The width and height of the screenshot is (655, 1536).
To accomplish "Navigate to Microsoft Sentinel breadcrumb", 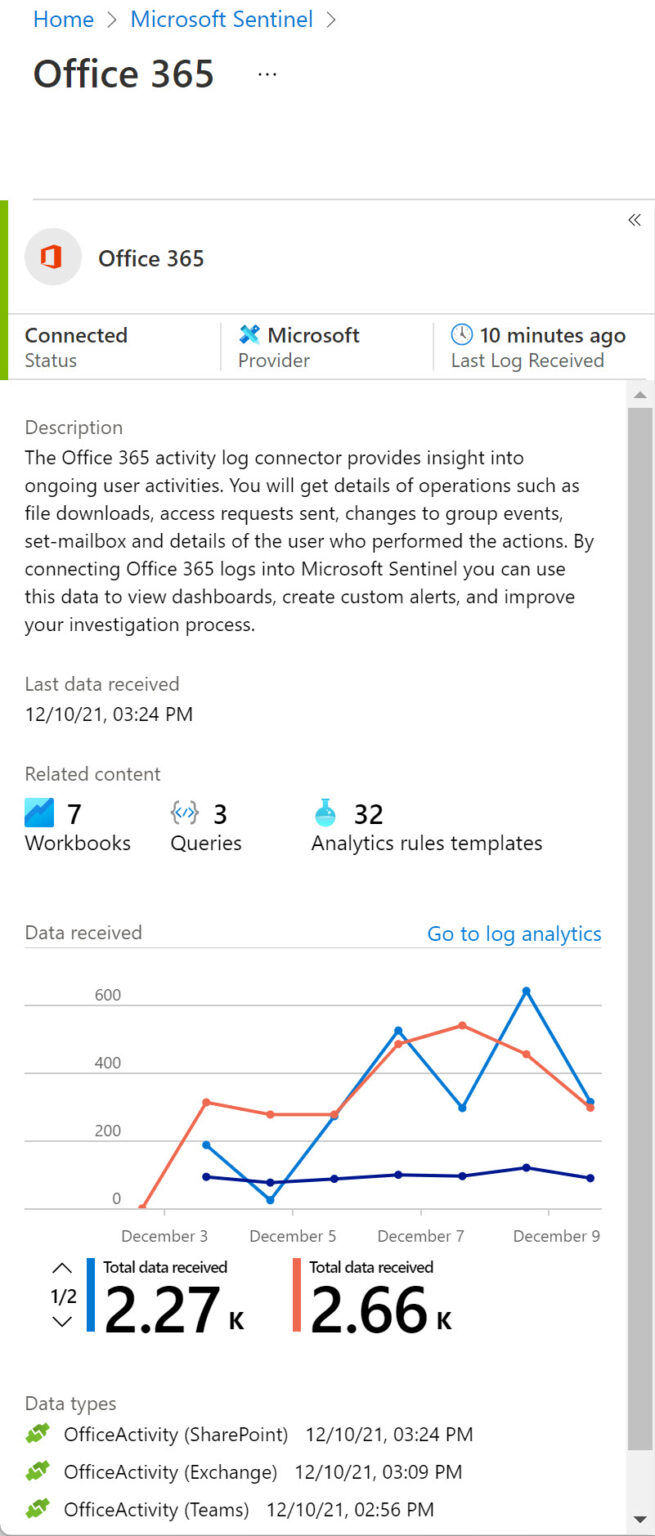I will [x=221, y=19].
